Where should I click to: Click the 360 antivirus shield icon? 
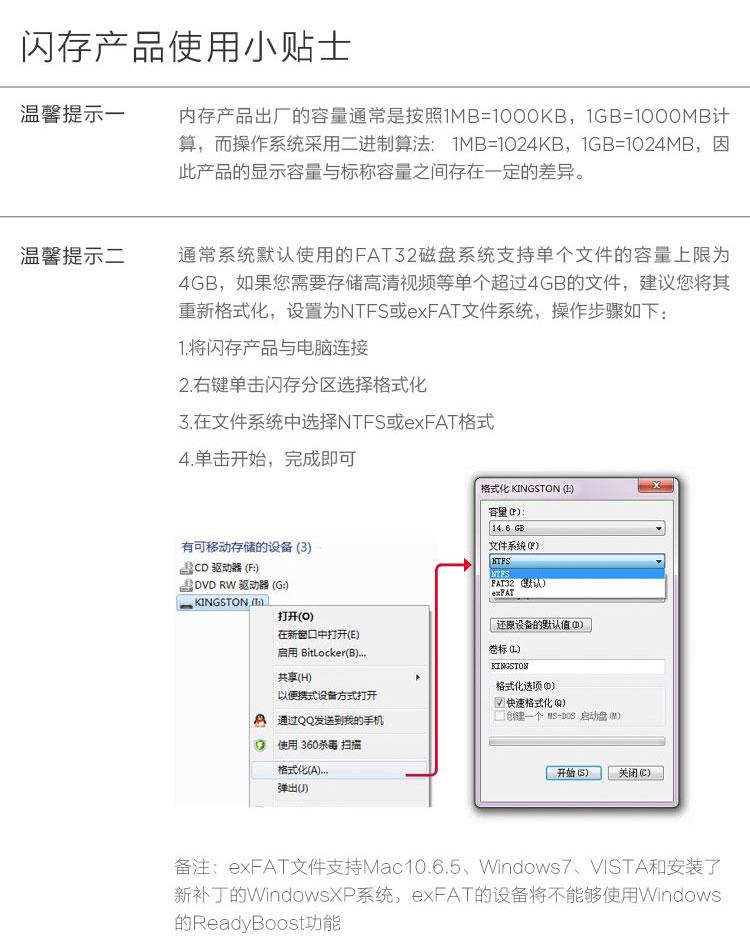[260, 745]
